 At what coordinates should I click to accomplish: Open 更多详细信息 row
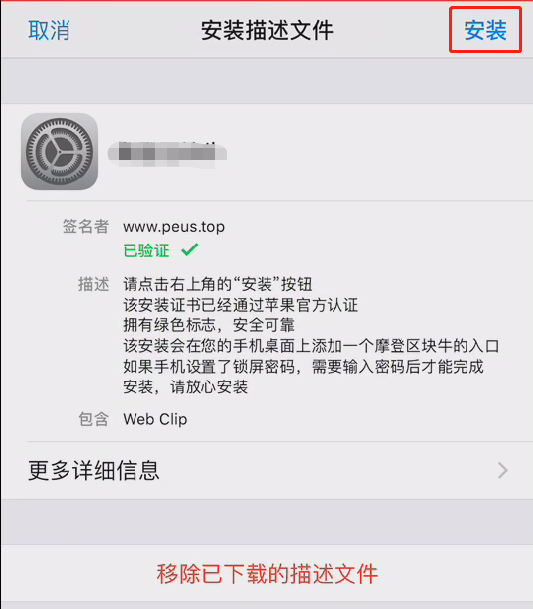pos(266,470)
